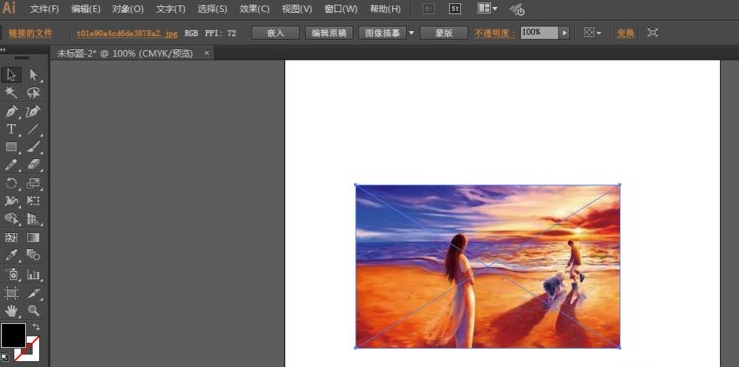
Task: Click the 嵌入 embed button
Action: pyautogui.click(x=276, y=33)
